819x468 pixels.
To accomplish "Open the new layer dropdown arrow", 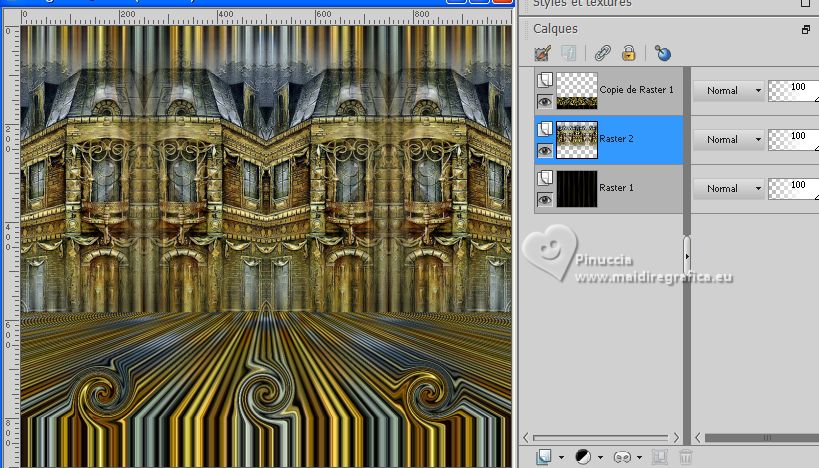I will tap(561, 458).
